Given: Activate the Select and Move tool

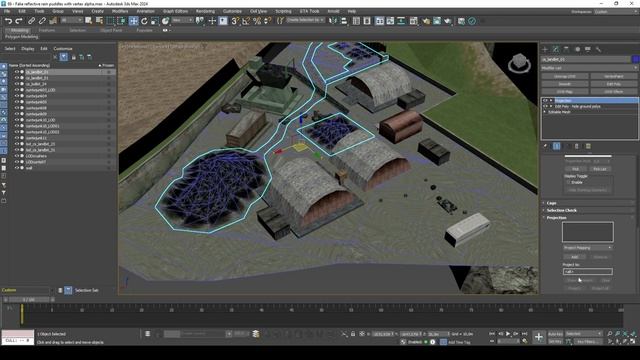Looking at the screenshot, I should click(133, 21).
